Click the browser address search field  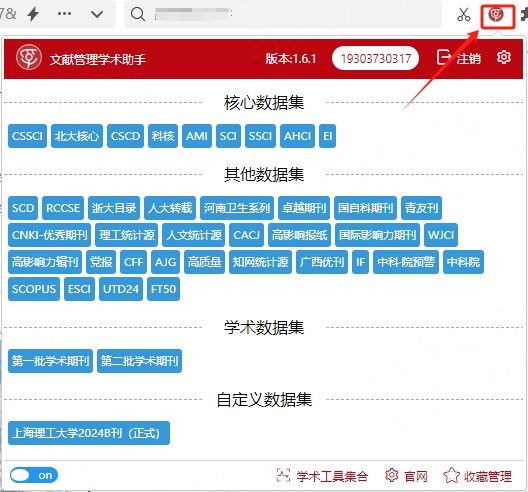[x=283, y=14]
